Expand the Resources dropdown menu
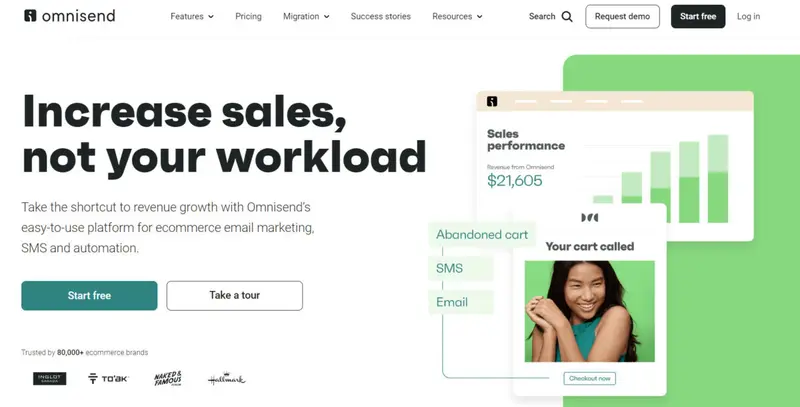Screen dimensions: 800x407 tap(457, 16)
